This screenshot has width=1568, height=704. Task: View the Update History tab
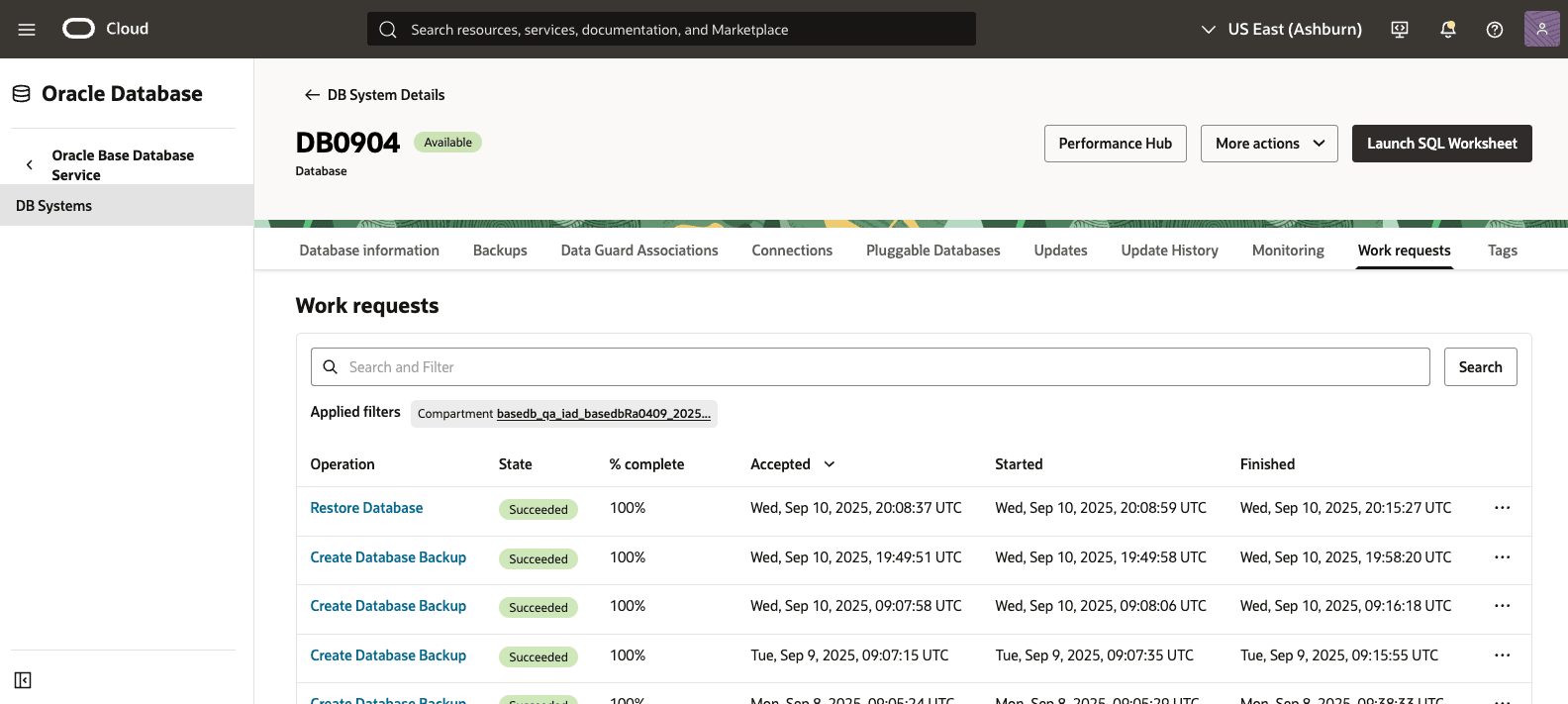tap(1170, 251)
